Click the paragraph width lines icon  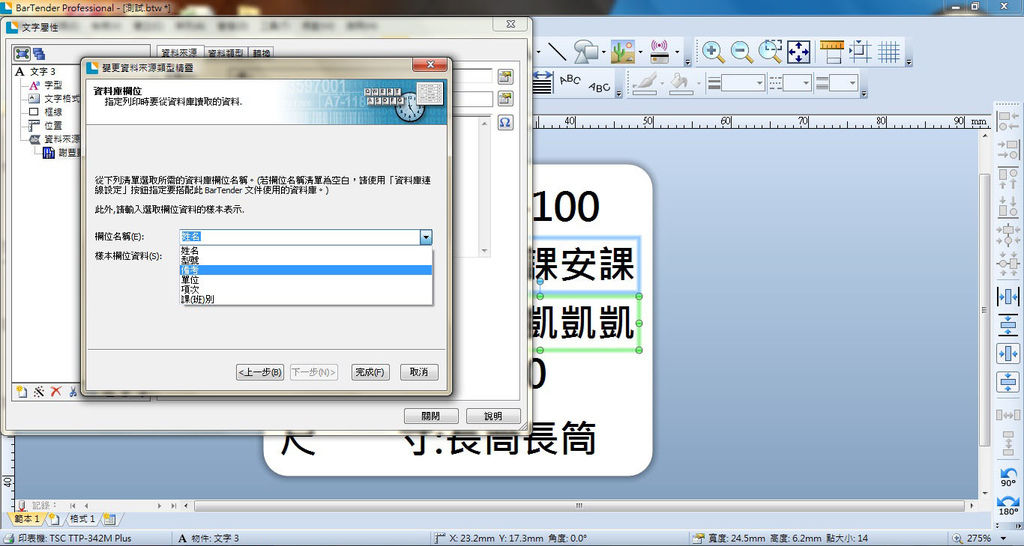543,83
